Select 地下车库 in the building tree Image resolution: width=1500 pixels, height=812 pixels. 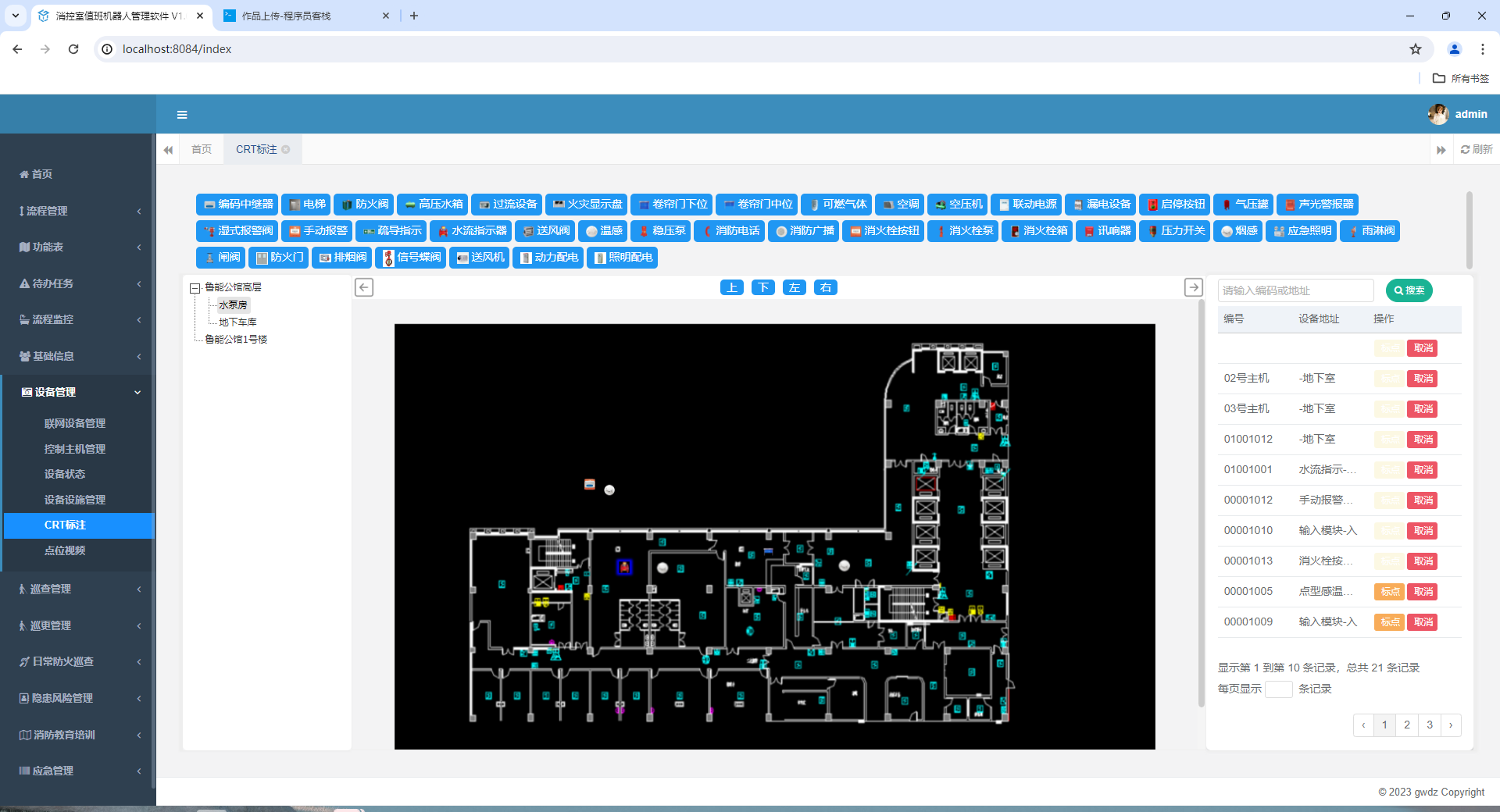point(237,322)
